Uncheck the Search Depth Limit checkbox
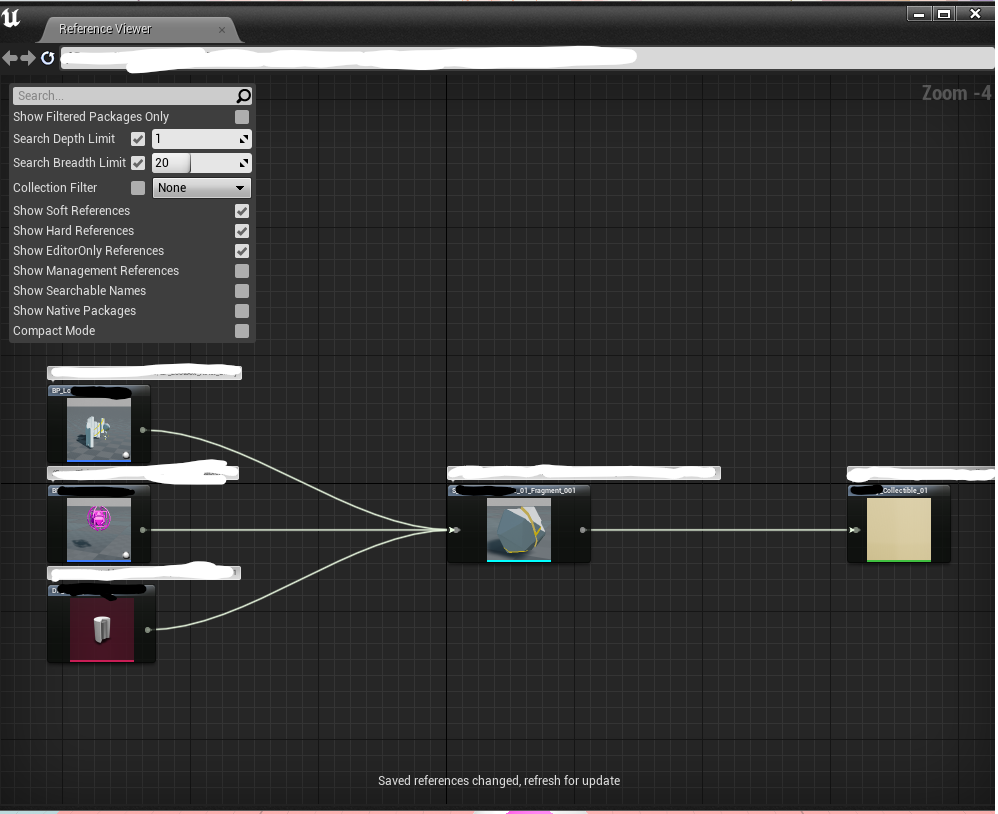 point(138,139)
